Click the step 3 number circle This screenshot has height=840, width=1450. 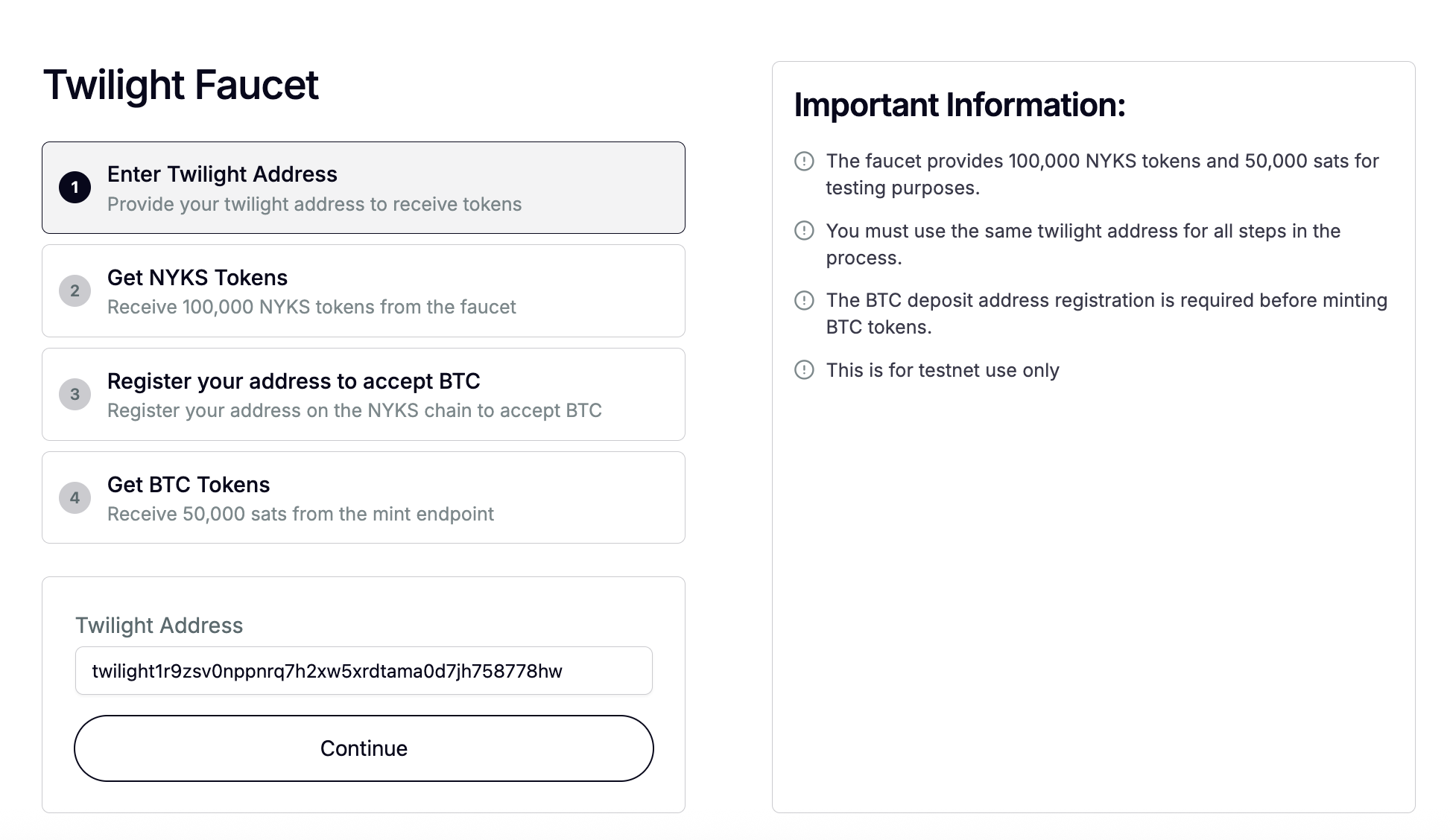point(75,395)
